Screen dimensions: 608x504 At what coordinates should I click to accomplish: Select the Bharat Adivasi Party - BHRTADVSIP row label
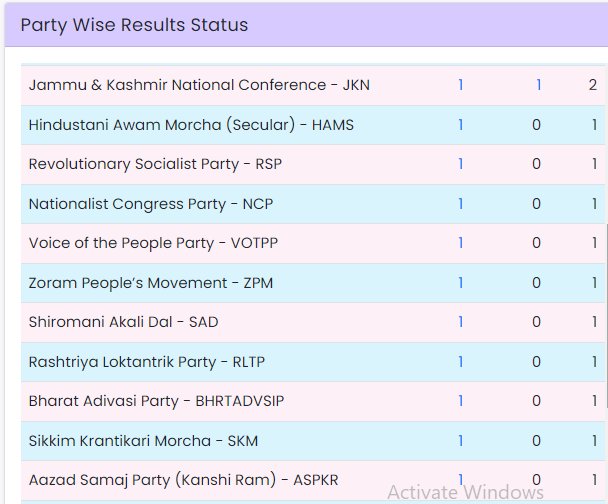[x=156, y=401]
